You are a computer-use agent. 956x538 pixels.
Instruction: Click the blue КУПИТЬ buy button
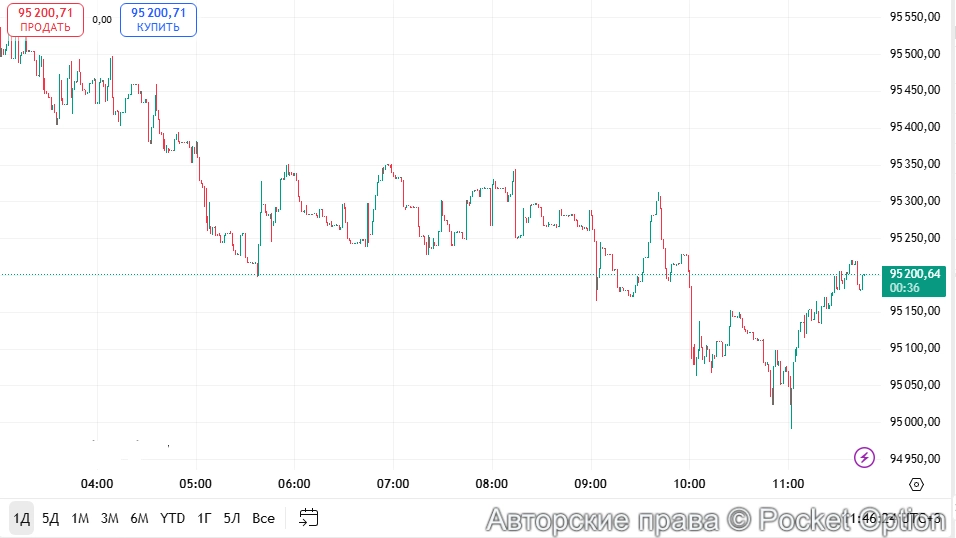pos(158,19)
